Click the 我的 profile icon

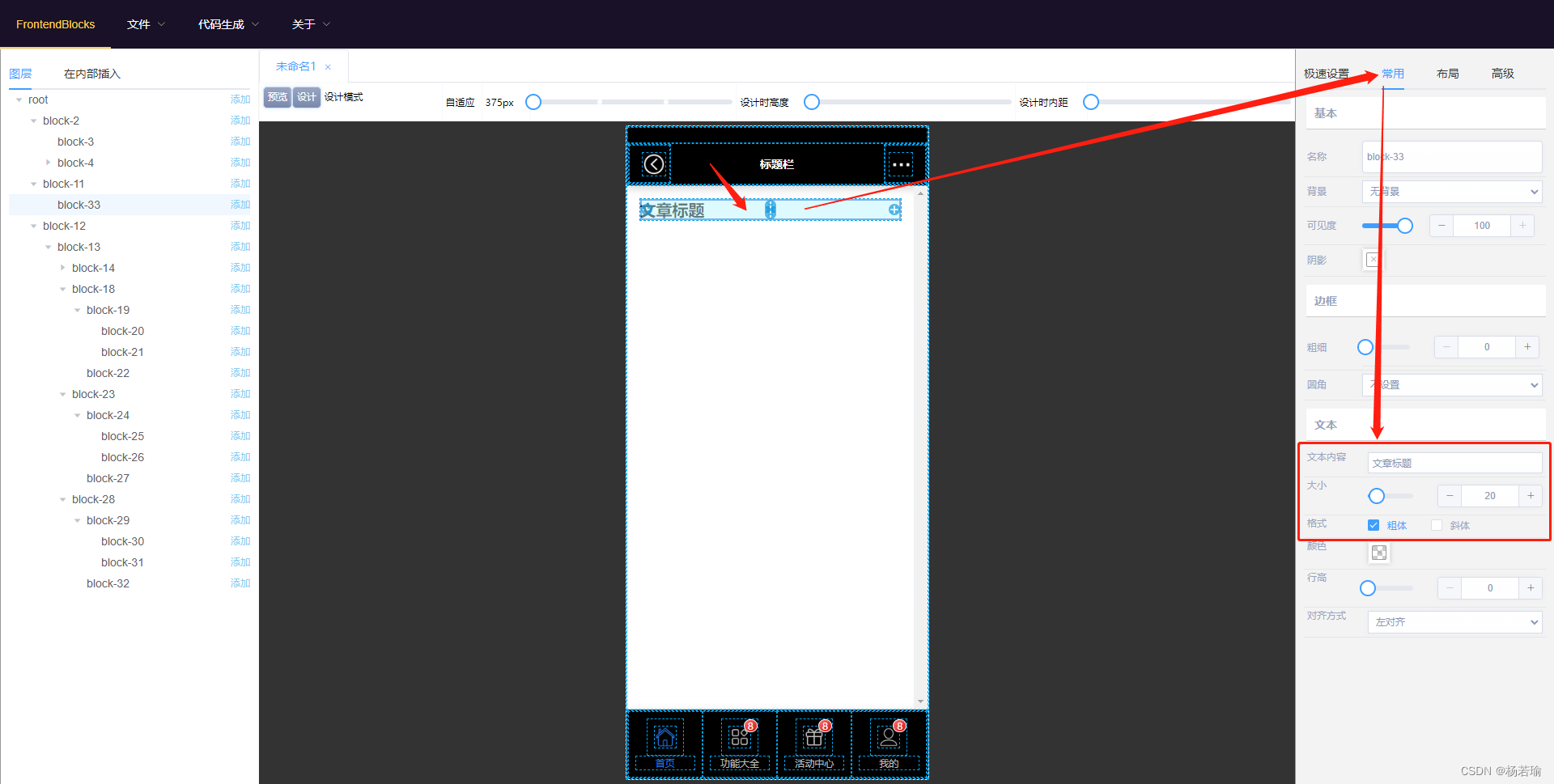(x=888, y=737)
